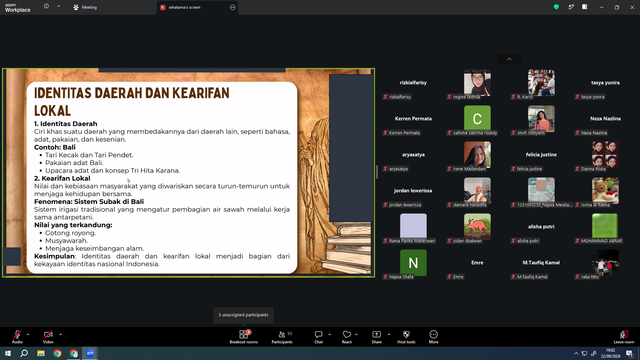Expand reaction options arrow
This screenshot has height=360, width=640.
[x=356, y=334]
